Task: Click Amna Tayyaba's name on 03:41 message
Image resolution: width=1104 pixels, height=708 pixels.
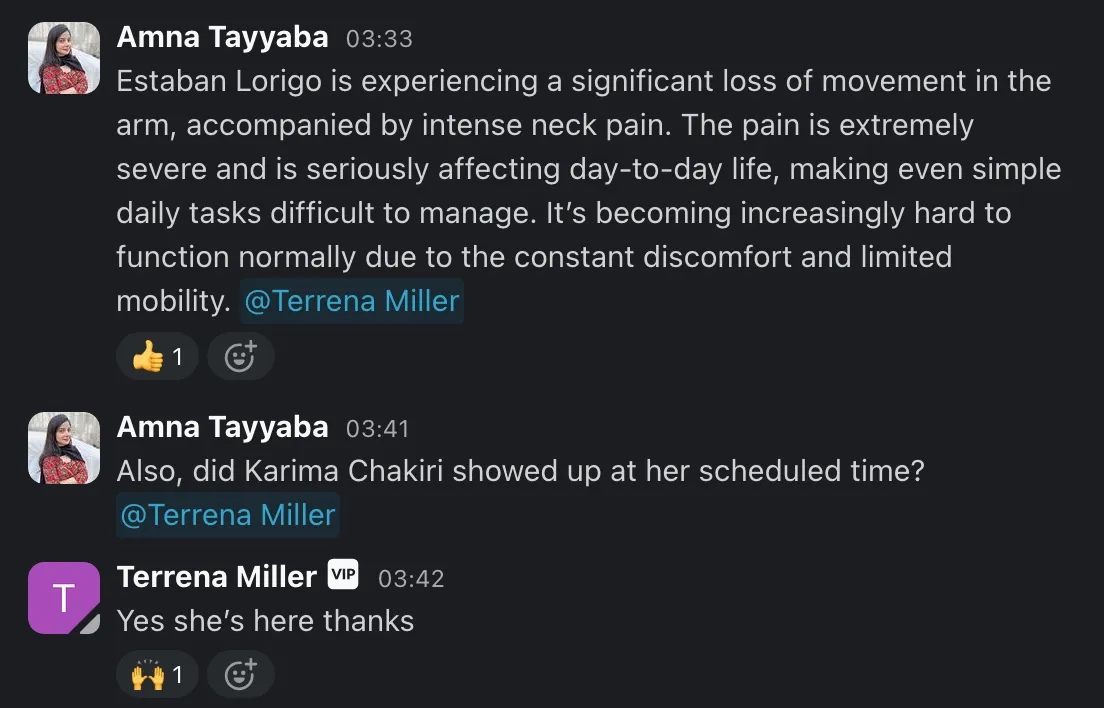Action: click(222, 427)
